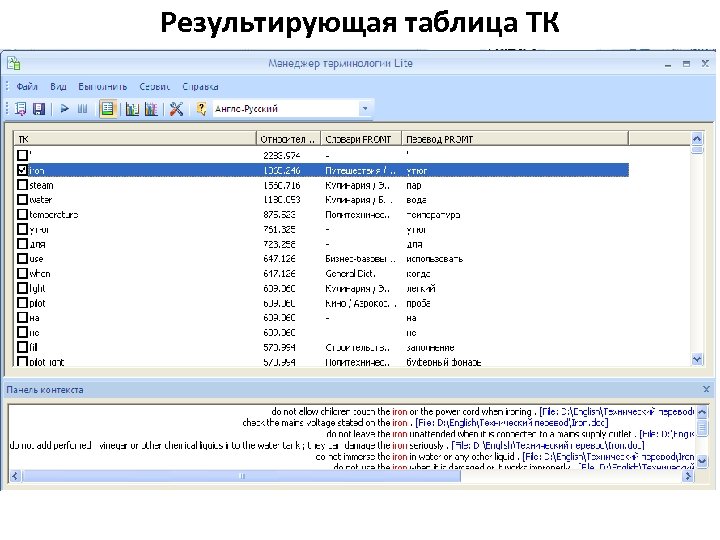Image resolution: width=720 pixels, height=540 pixels.
Task: Tick the checkbox for temperature
Action: click(22, 214)
